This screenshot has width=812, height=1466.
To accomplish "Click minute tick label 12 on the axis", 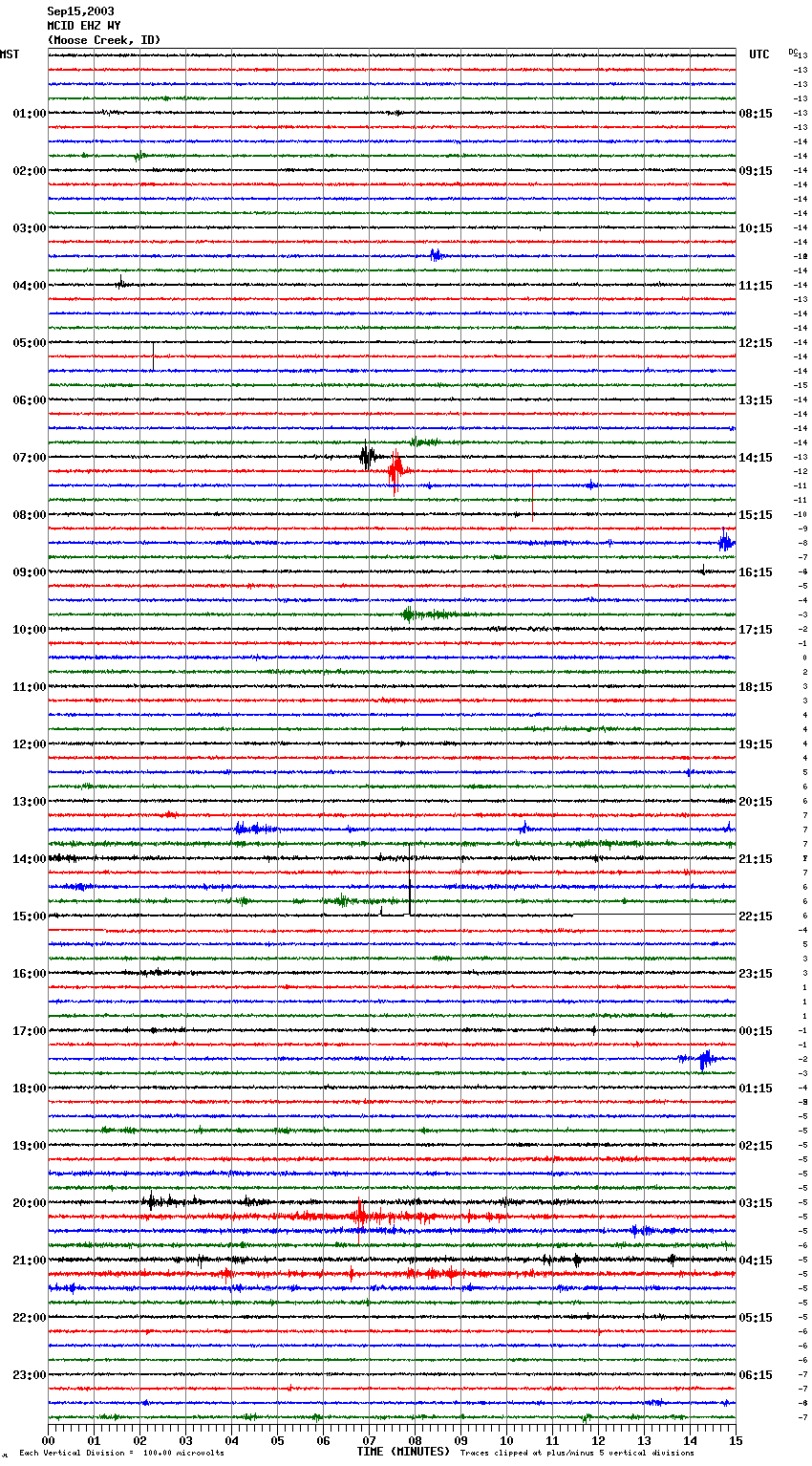I will pyautogui.click(x=598, y=1440).
